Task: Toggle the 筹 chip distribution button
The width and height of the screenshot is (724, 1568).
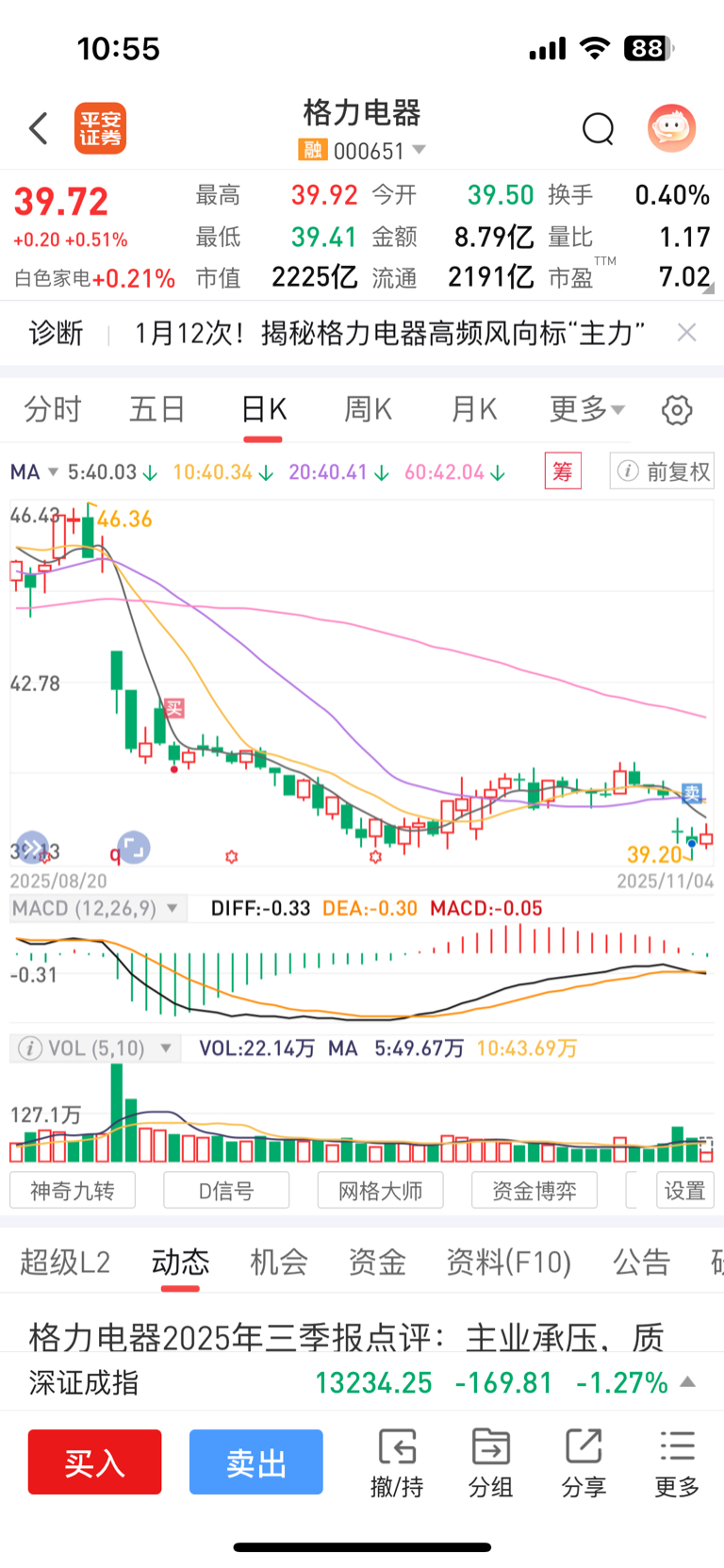Action: click(x=563, y=470)
